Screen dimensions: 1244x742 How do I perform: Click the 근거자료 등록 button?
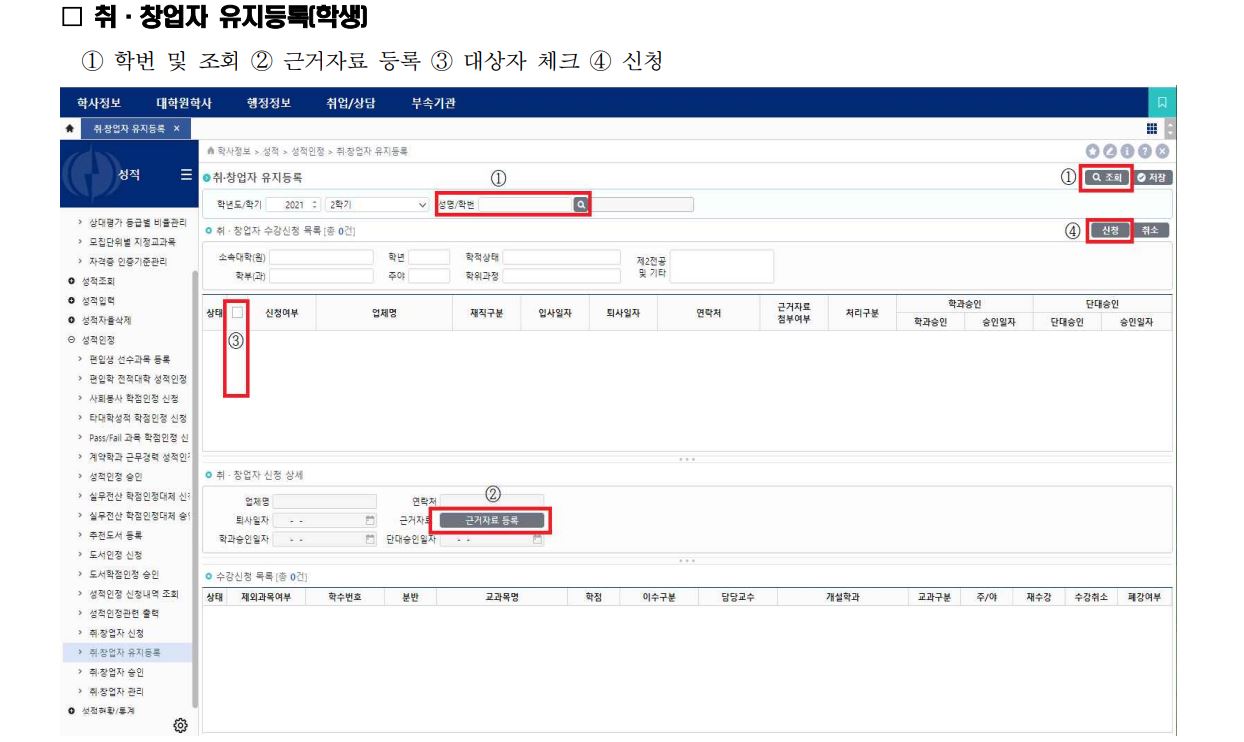click(x=492, y=520)
